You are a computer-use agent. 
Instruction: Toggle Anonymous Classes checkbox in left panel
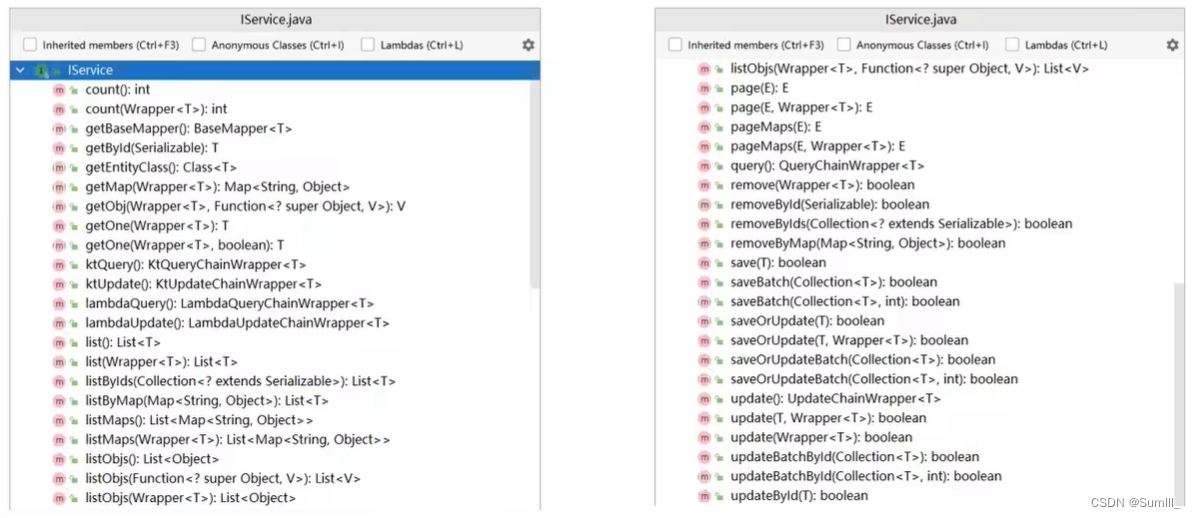pyautogui.click(x=199, y=45)
